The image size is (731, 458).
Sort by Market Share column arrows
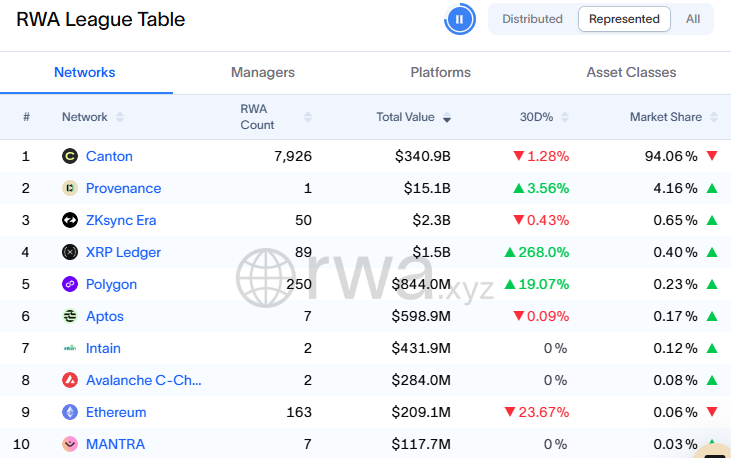tap(714, 117)
